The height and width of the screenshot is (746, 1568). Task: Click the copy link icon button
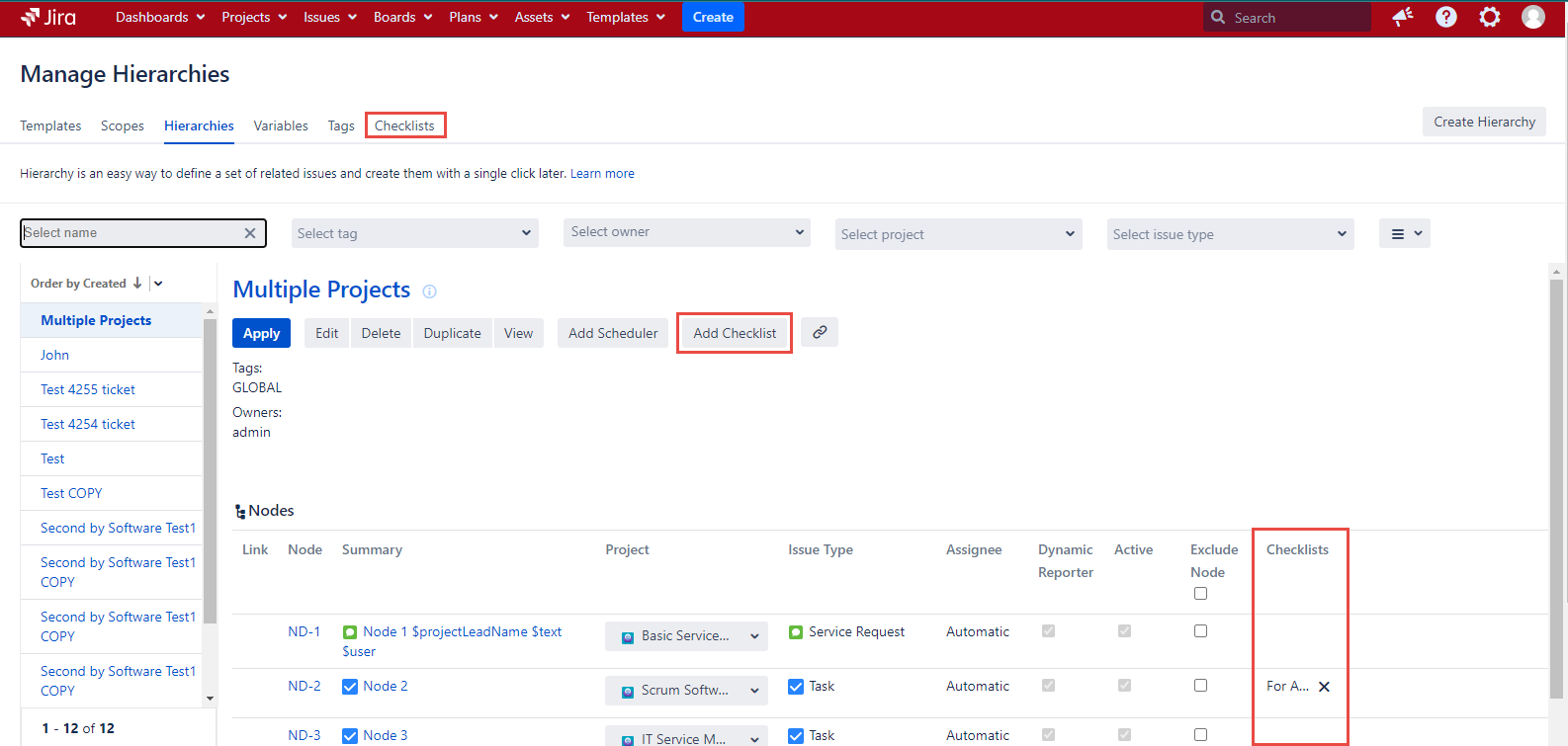point(820,333)
